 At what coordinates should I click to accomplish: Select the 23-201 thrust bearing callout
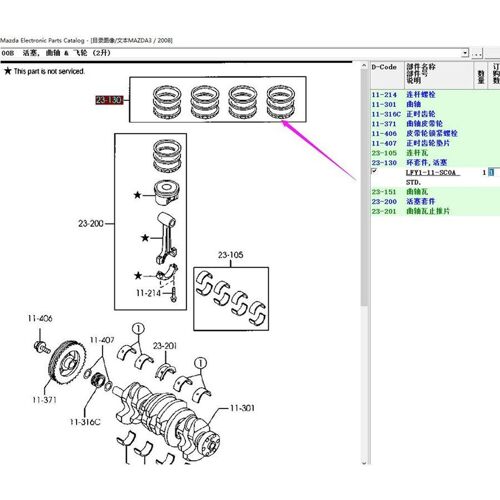165,346
